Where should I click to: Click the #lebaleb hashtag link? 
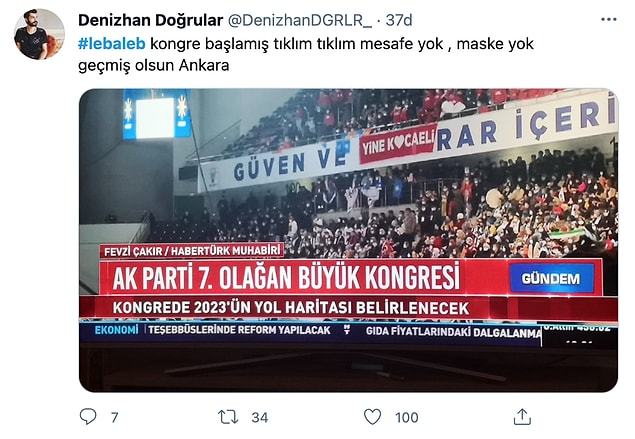(x=111, y=44)
